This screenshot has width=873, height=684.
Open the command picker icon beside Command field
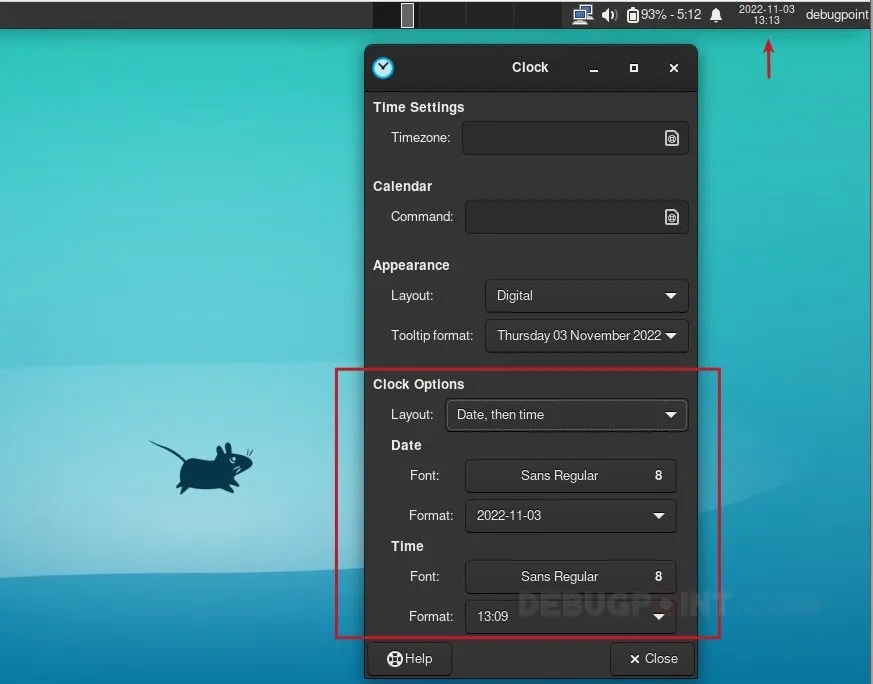coord(672,217)
